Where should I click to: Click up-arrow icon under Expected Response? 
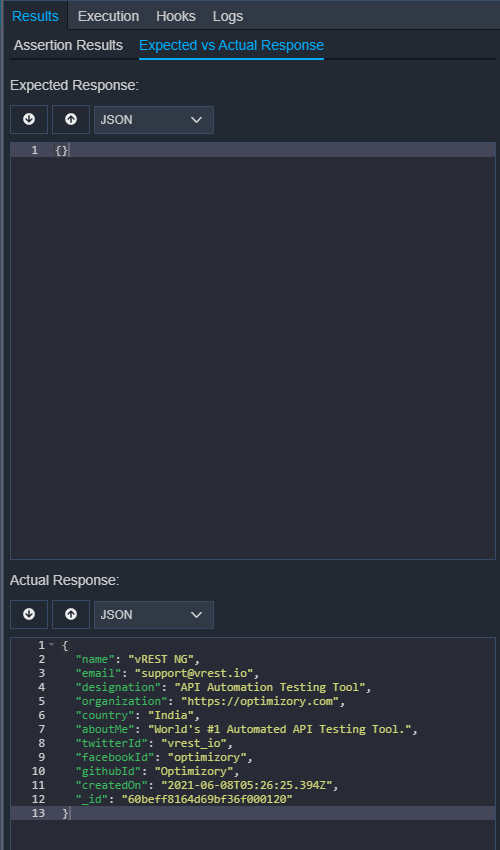[x=70, y=120]
